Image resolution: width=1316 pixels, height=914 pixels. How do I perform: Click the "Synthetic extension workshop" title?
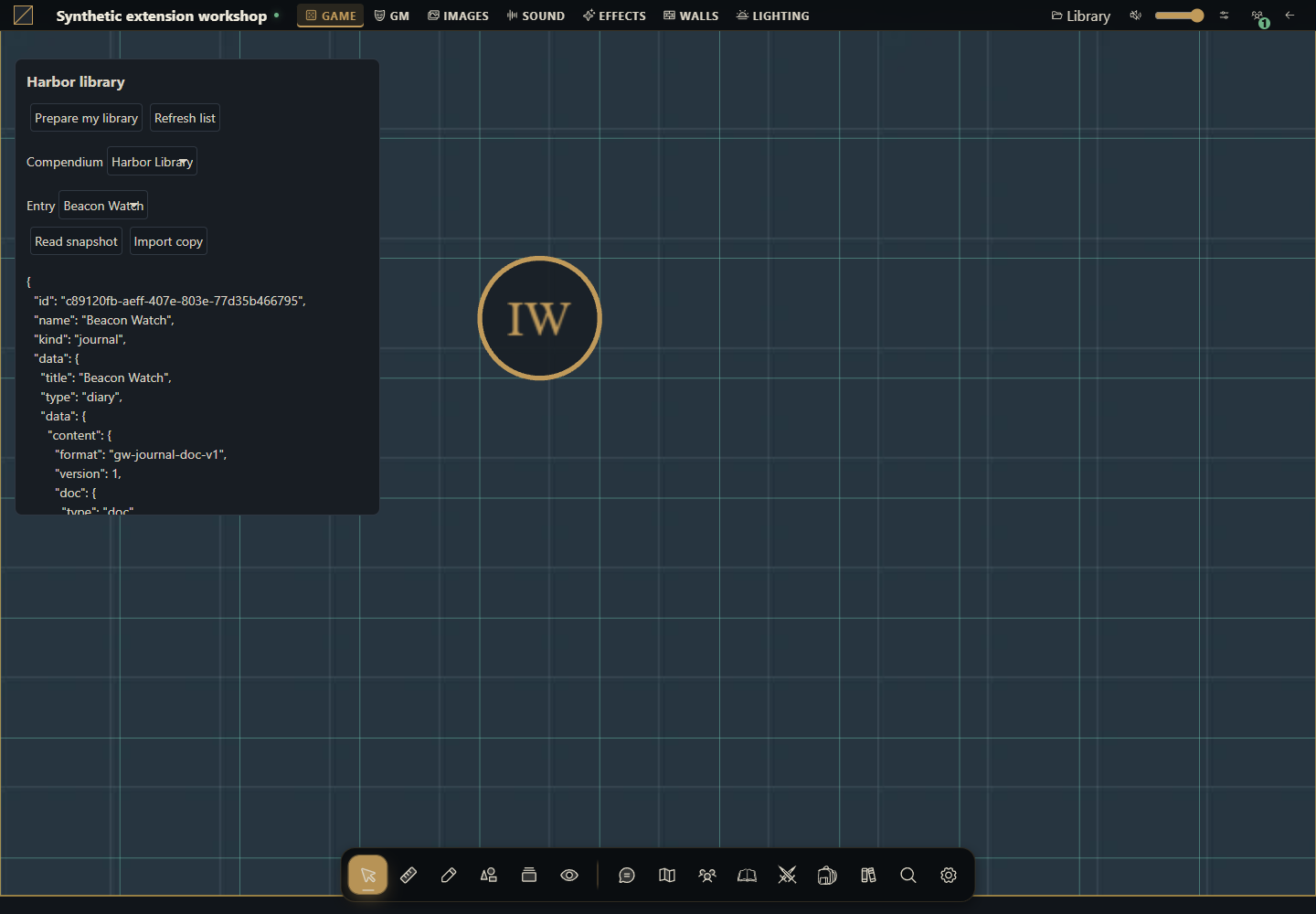(x=162, y=16)
